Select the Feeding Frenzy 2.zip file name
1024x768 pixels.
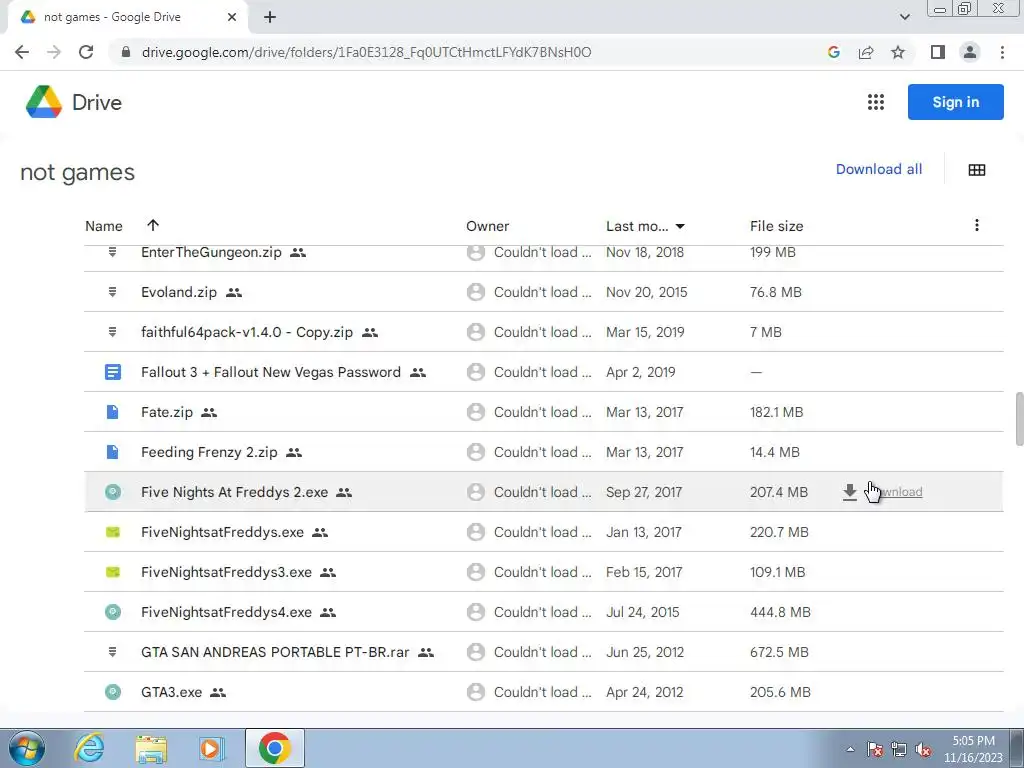(209, 453)
